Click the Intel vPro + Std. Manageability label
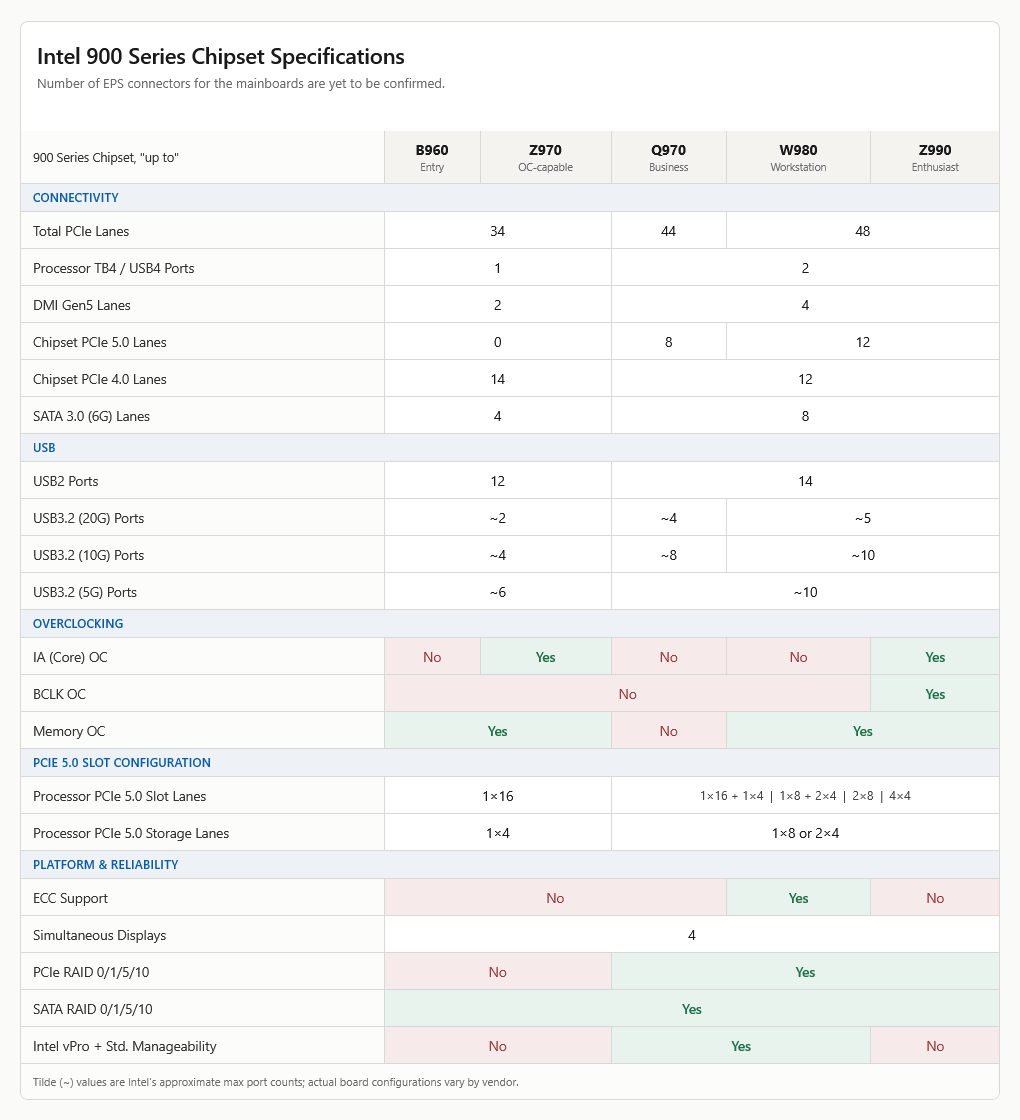Screen dimensions: 1020x1120 tap(124, 1046)
